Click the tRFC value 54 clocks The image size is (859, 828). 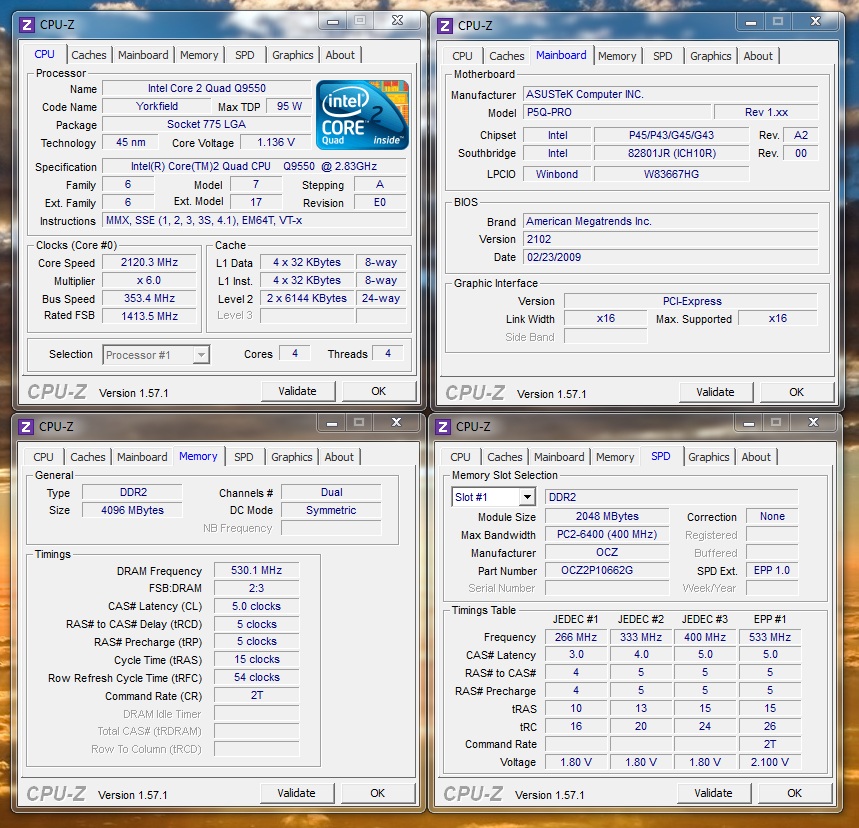[256, 678]
